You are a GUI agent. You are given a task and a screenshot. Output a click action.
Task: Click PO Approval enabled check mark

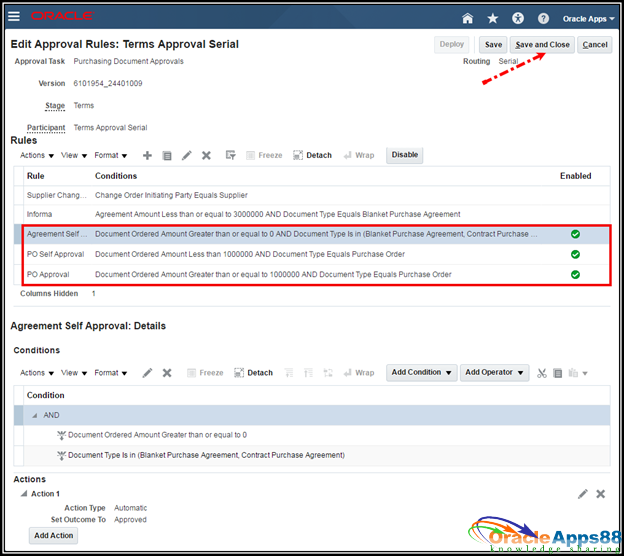pos(575,275)
